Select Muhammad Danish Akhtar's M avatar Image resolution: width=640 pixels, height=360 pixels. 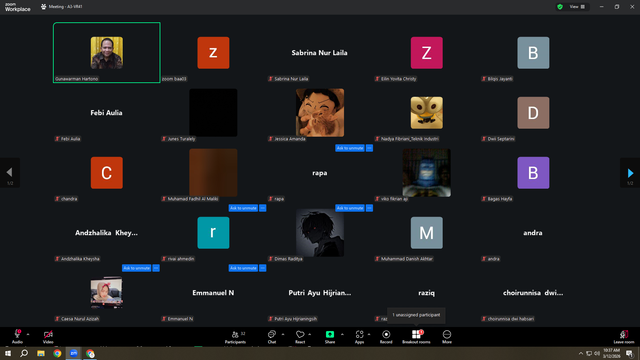tap(427, 233)
